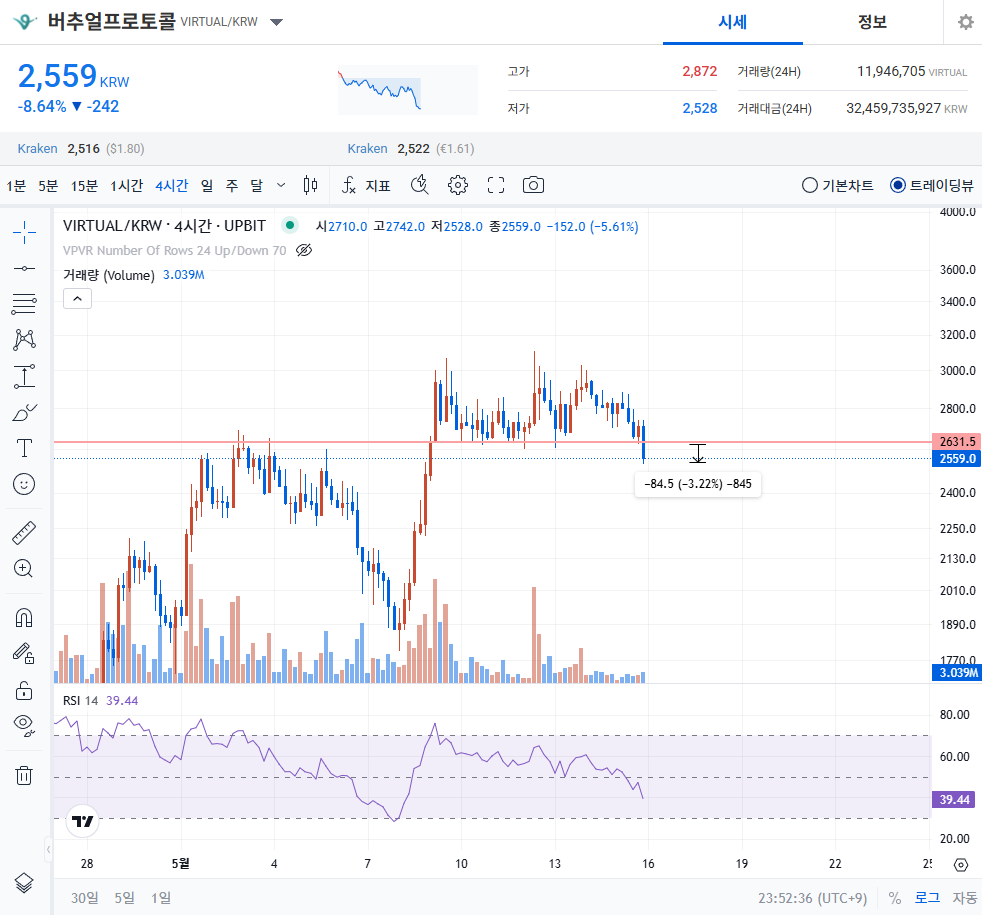
Task: Click the go-to-date icon on time axis
Action: coord(961,865)
